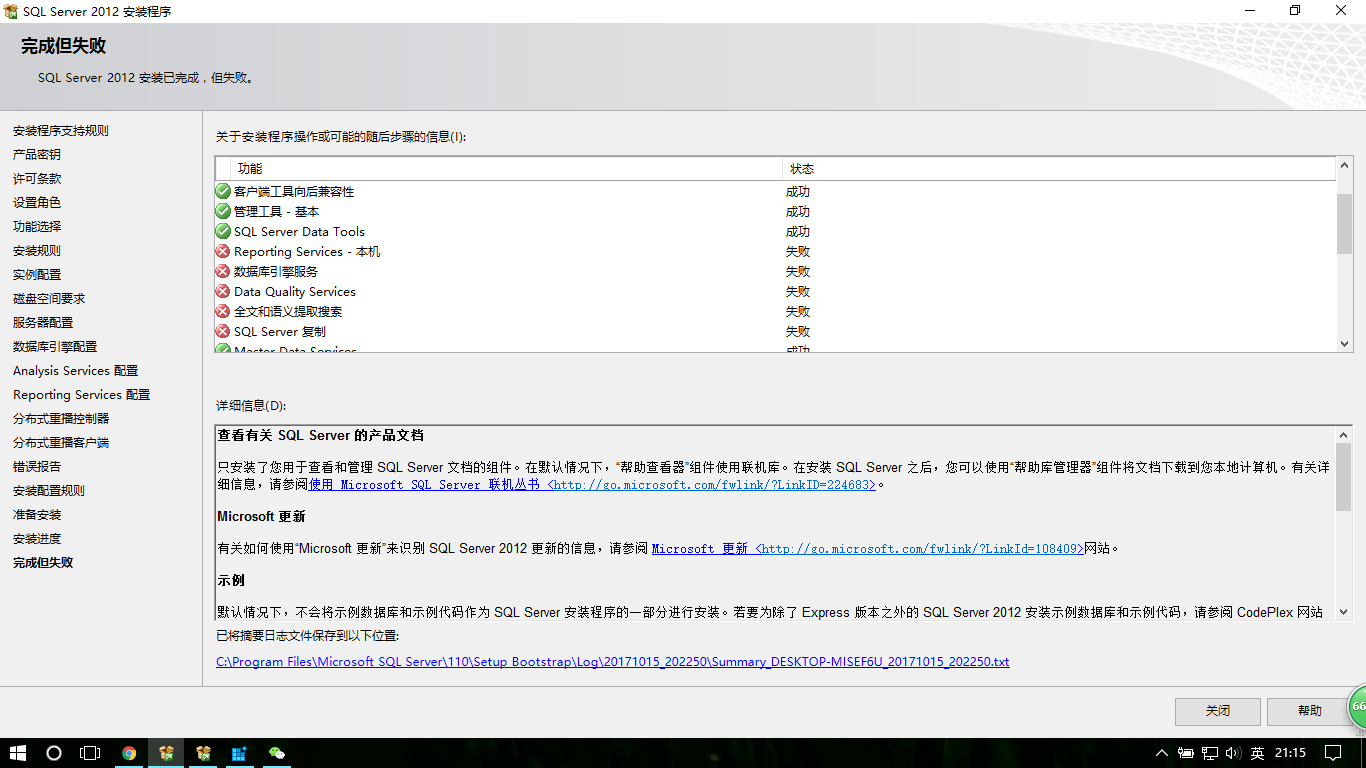Open the blue tiles app on the taskbar
The height and width of the screenshot is (768, 1366).
[x=240, y=753]
